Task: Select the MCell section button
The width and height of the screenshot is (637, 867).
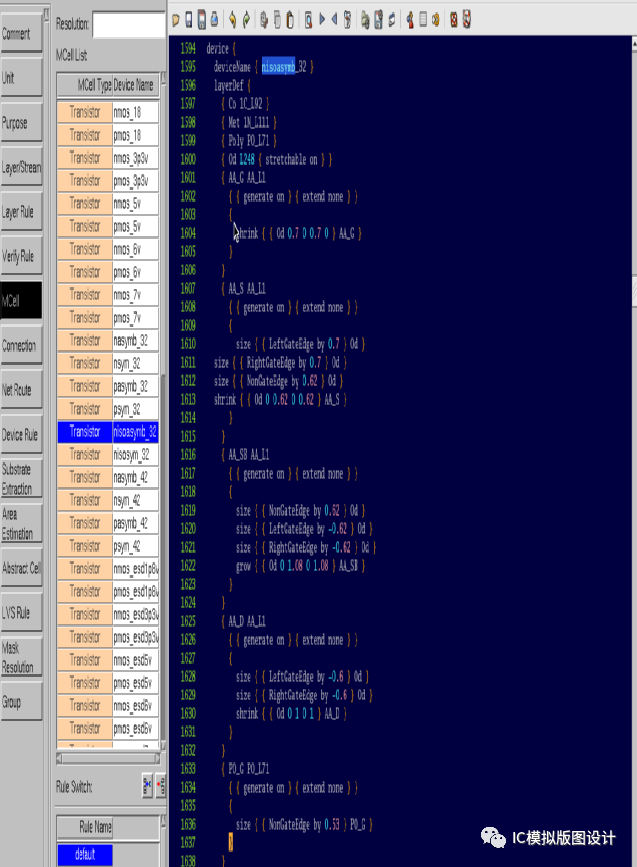Action: click(21, 301)
